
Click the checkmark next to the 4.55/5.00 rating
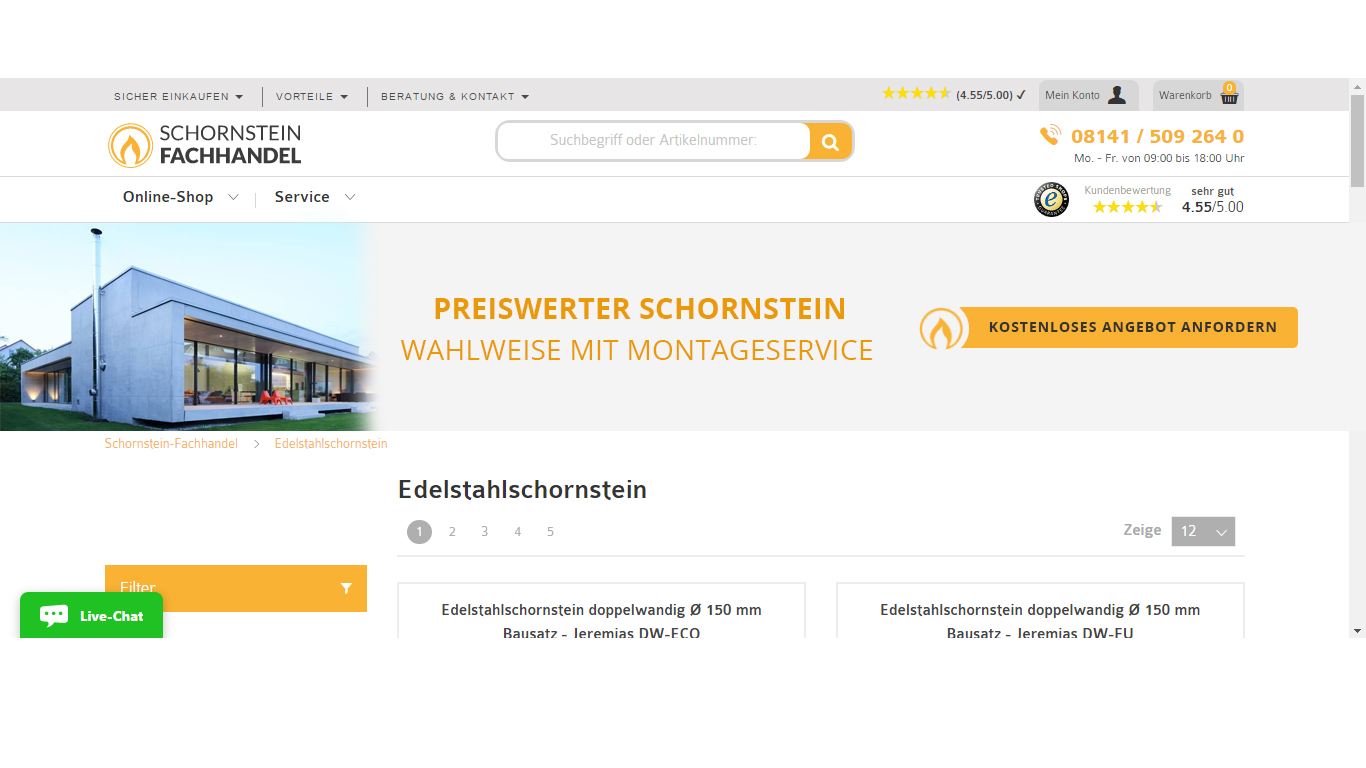pyautogui.click(x=1020, y=93)
